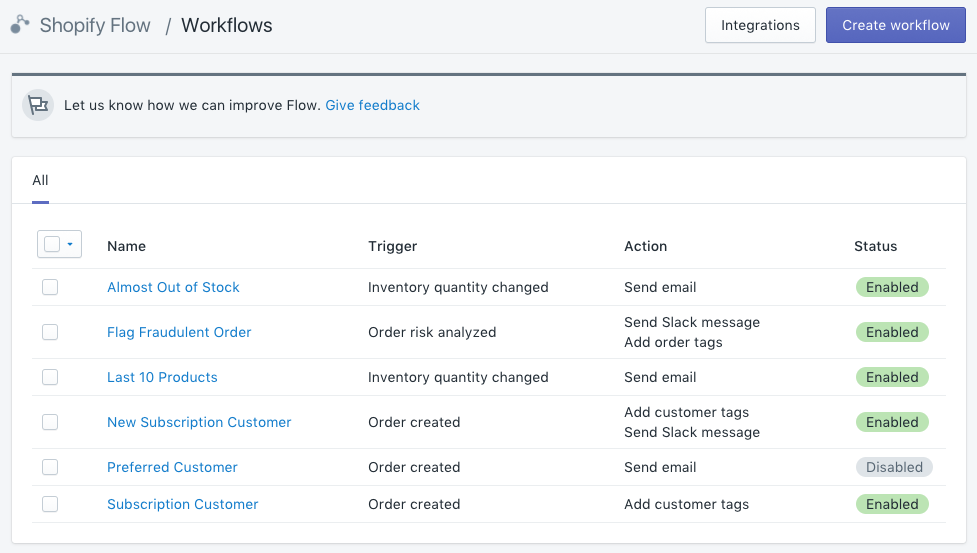
Task: Open the Integrations page
Action: pyautogui.click(x=760, y=25)
